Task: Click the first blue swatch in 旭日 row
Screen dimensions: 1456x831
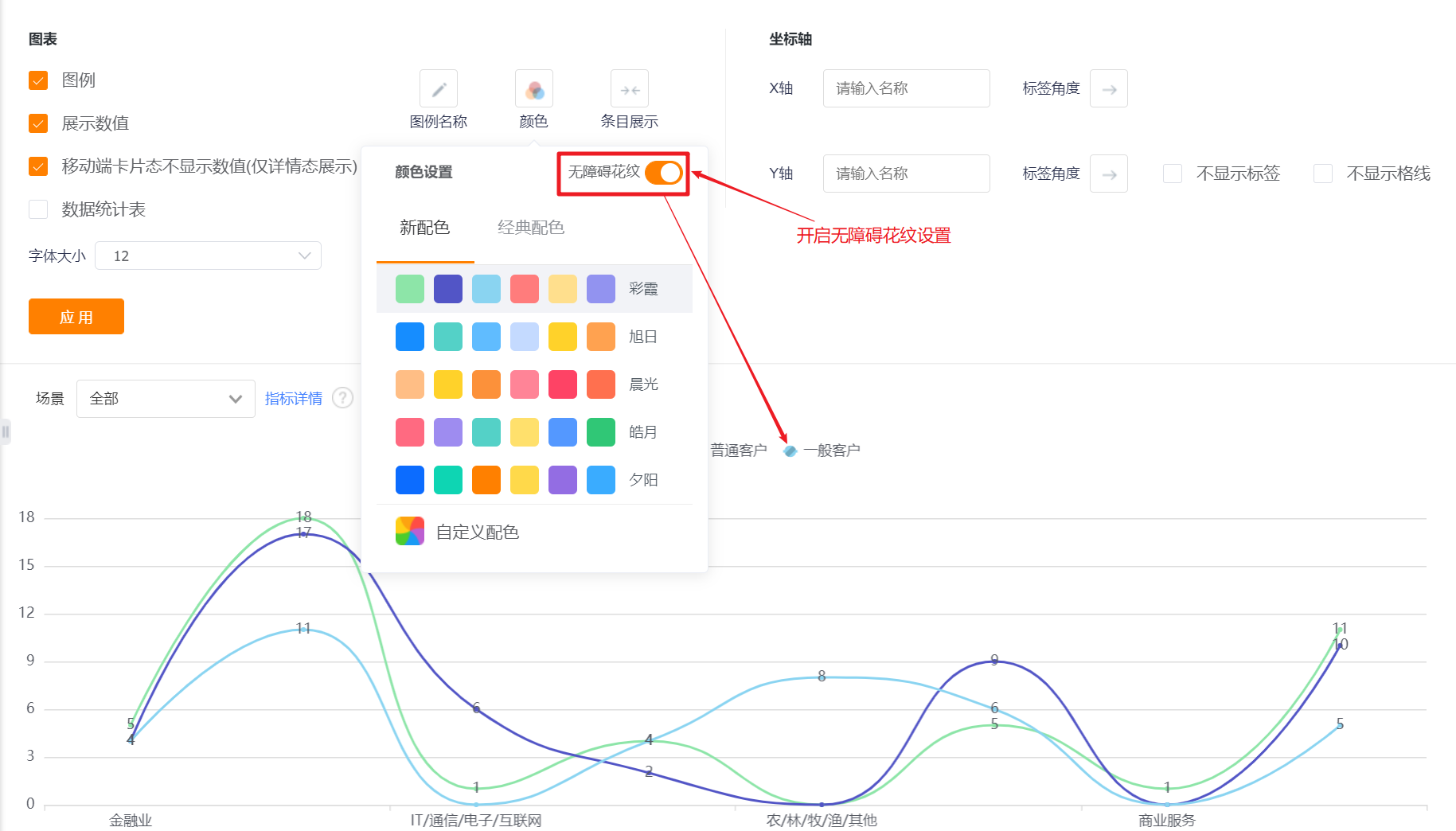Action: (410, 337)
